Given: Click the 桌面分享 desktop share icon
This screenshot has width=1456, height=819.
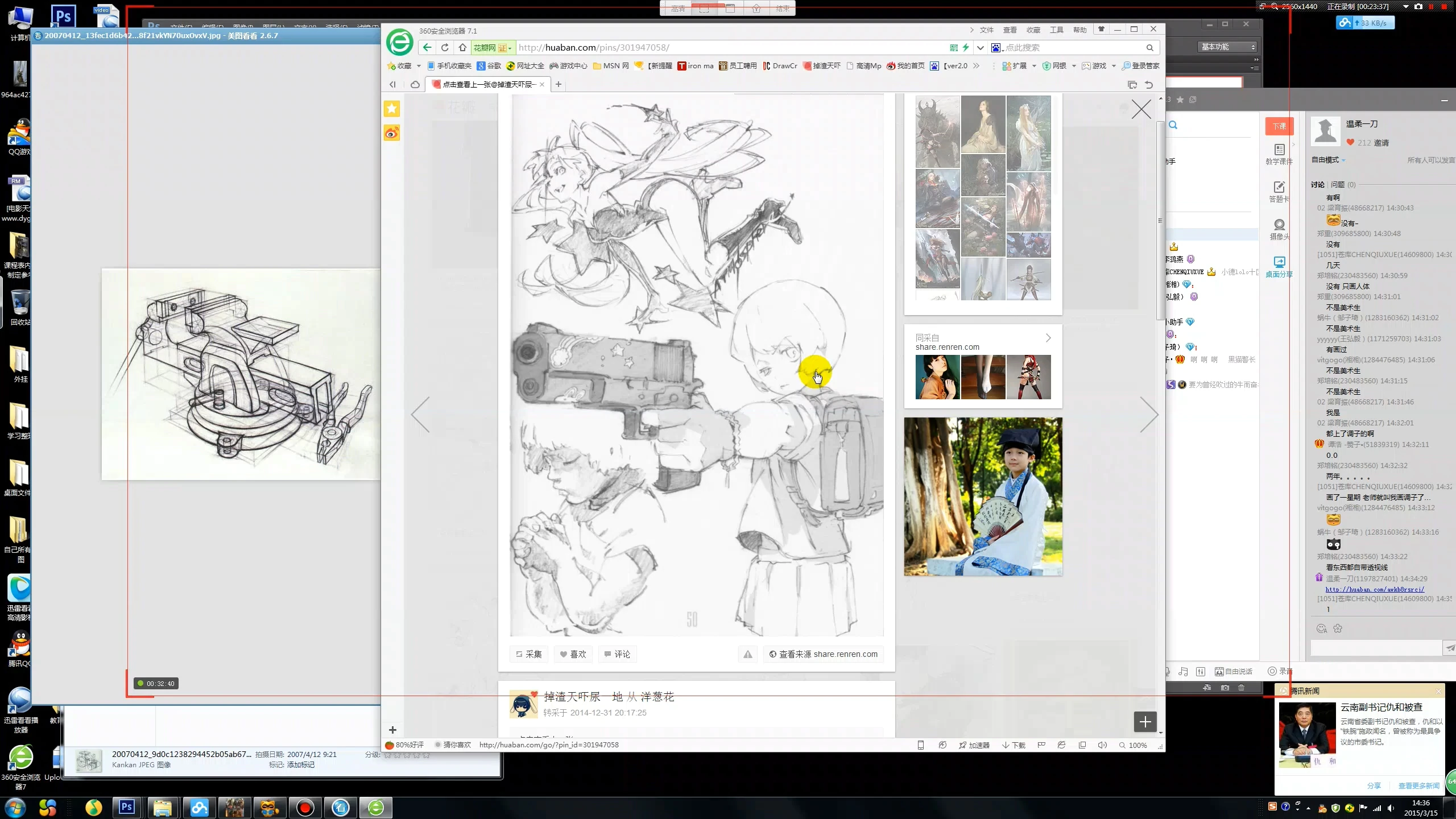Looking at the screenshot, I should 1279,267.
